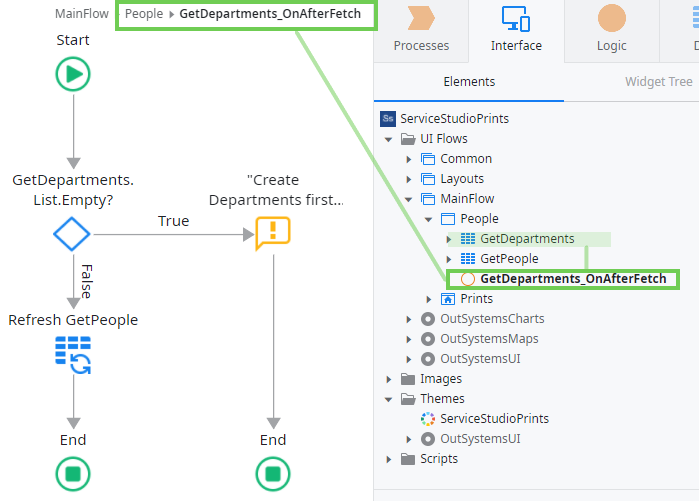Click the Logic layer circle icon
Image resolution: width=699 pixels, height=501 pixels.
click(x=612, y=18)
